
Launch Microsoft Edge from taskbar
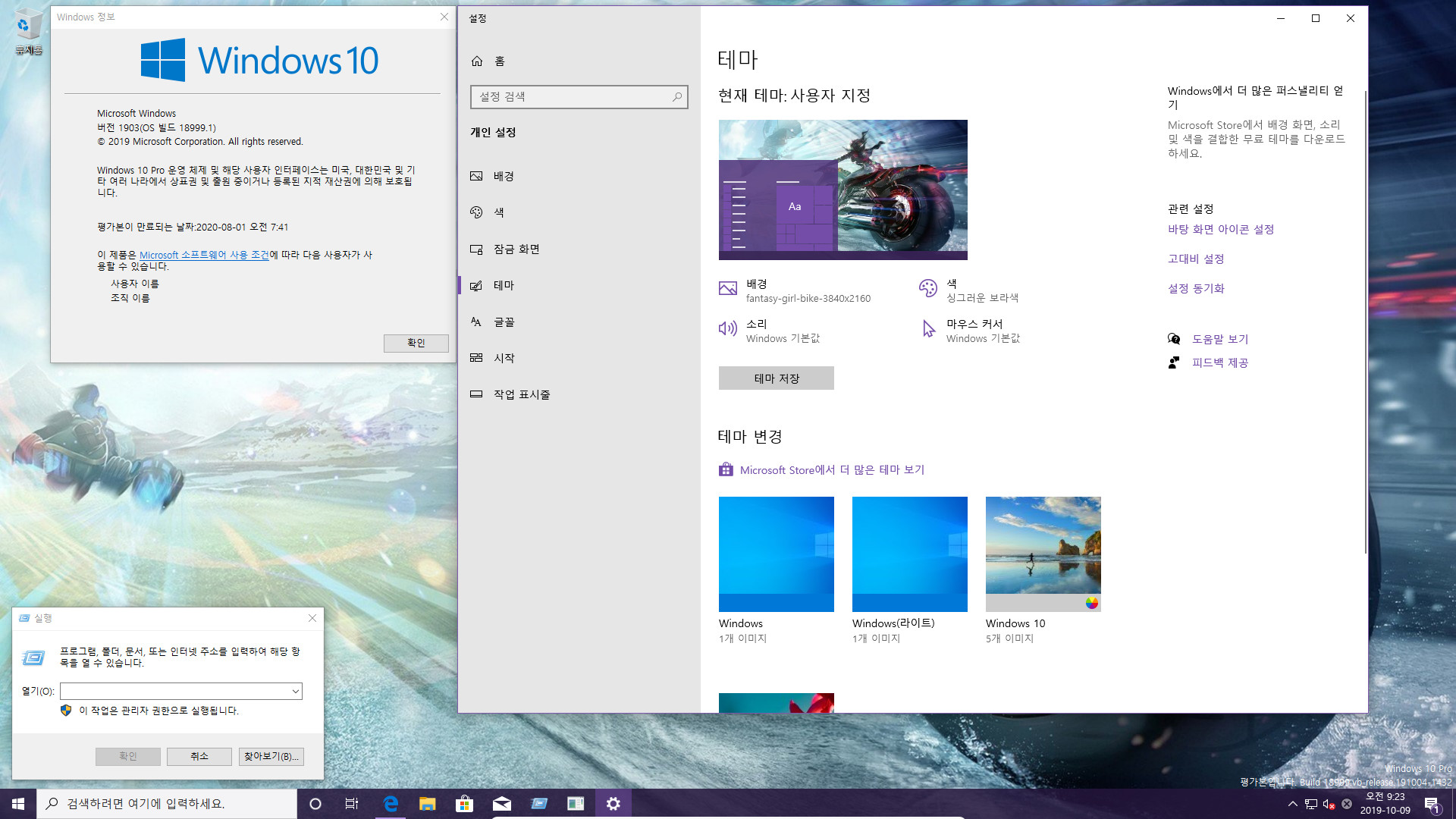coord(391,804)
